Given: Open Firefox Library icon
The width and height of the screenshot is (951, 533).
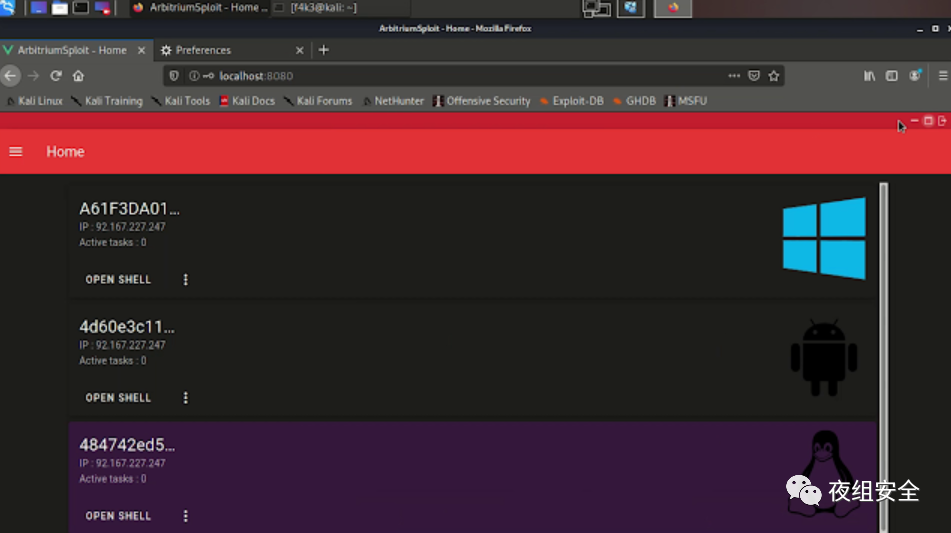Looking at the screenshot, I should click(x=869, y=76).
